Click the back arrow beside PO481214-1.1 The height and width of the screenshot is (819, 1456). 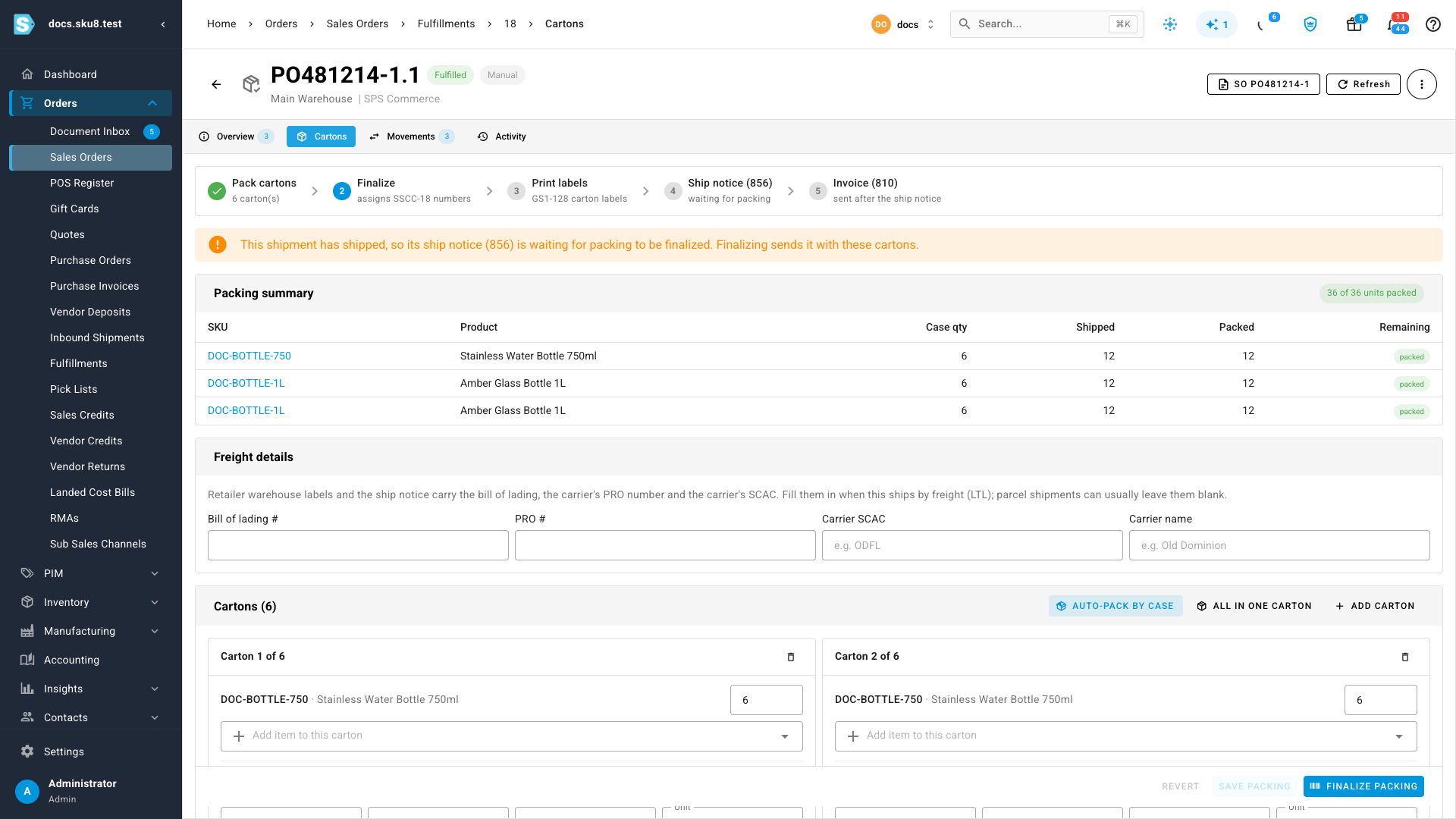coord(216,84)
